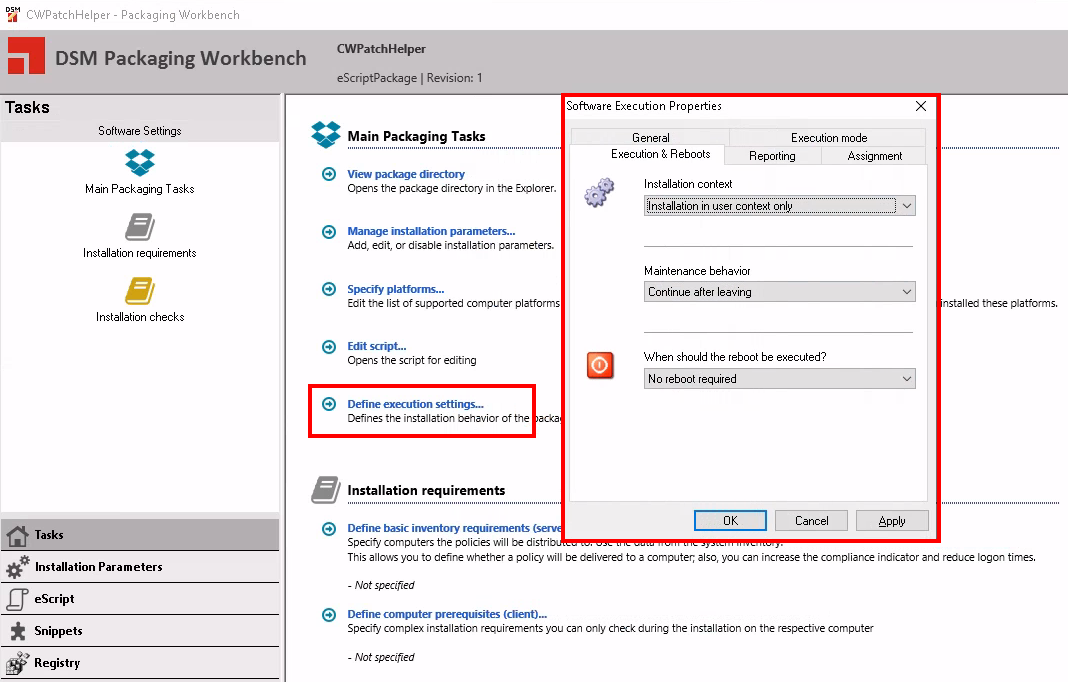This screenshot has height=682, width=1068.
Task: Click the arrow icon beside Specify platforms
Action: [329, 289]
